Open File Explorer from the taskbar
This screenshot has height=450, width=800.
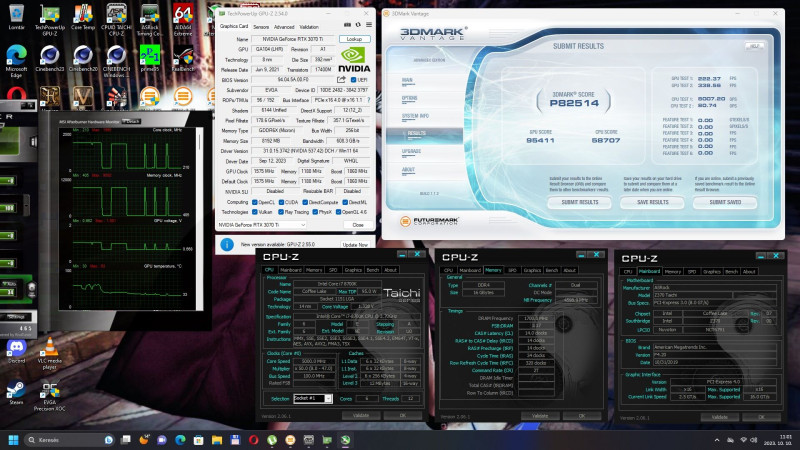[217, 440]
